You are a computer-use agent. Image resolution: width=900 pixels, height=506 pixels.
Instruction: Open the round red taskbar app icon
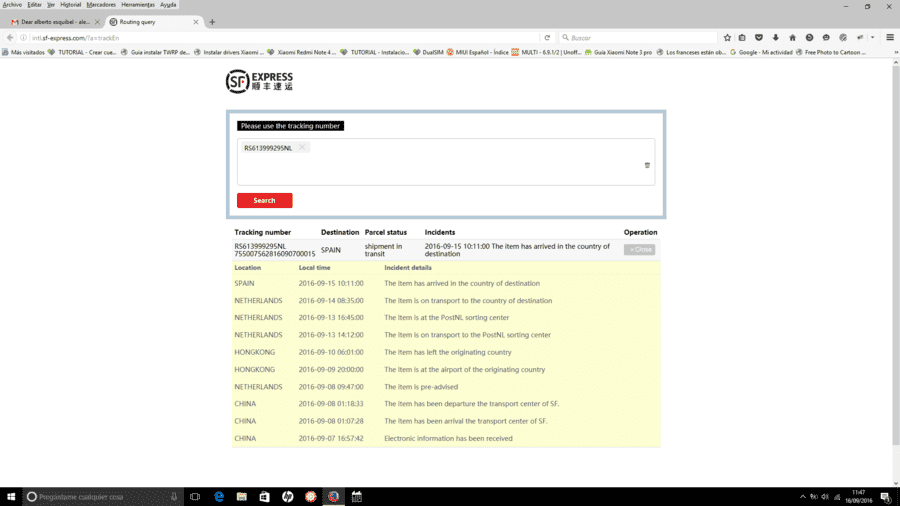point(311,497)
